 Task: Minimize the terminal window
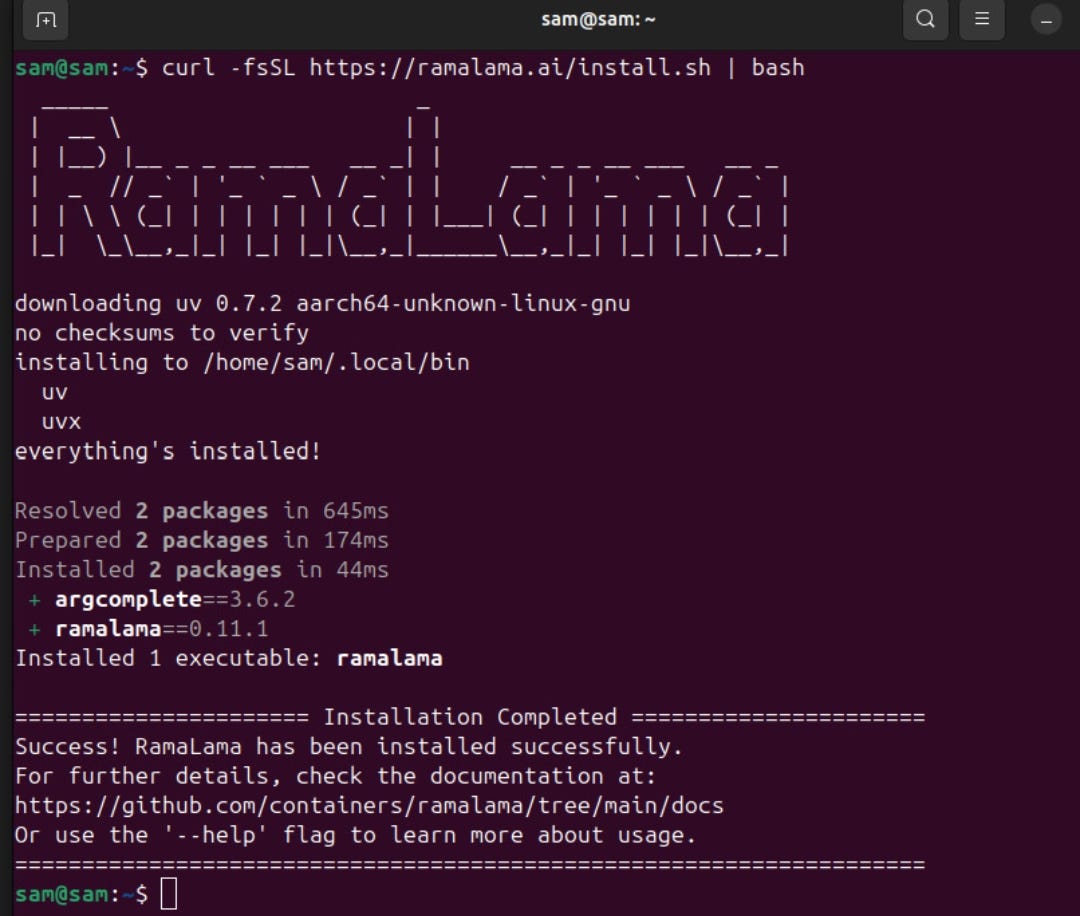1046,20
